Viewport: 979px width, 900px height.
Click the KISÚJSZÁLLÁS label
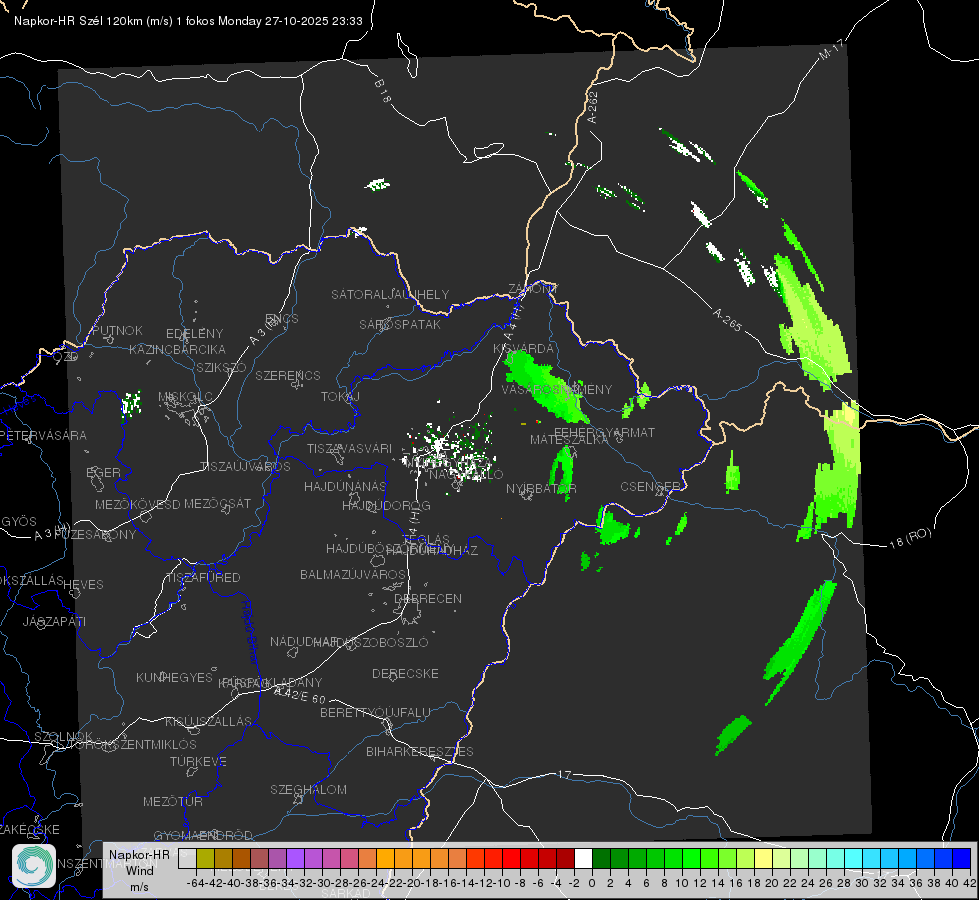click(x=208, y=721)
